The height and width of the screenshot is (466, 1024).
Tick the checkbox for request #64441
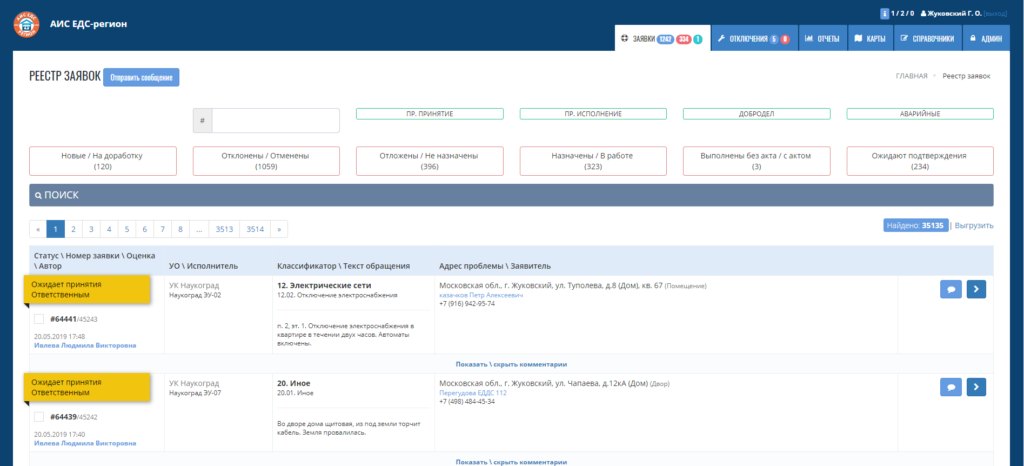(x=39, y=318)
